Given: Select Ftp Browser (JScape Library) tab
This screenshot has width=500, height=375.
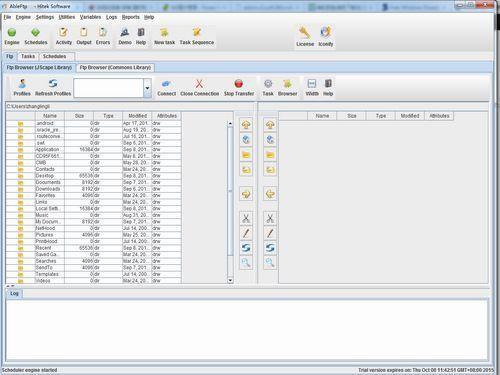Looking at the screenshot, I should (39, 68).
